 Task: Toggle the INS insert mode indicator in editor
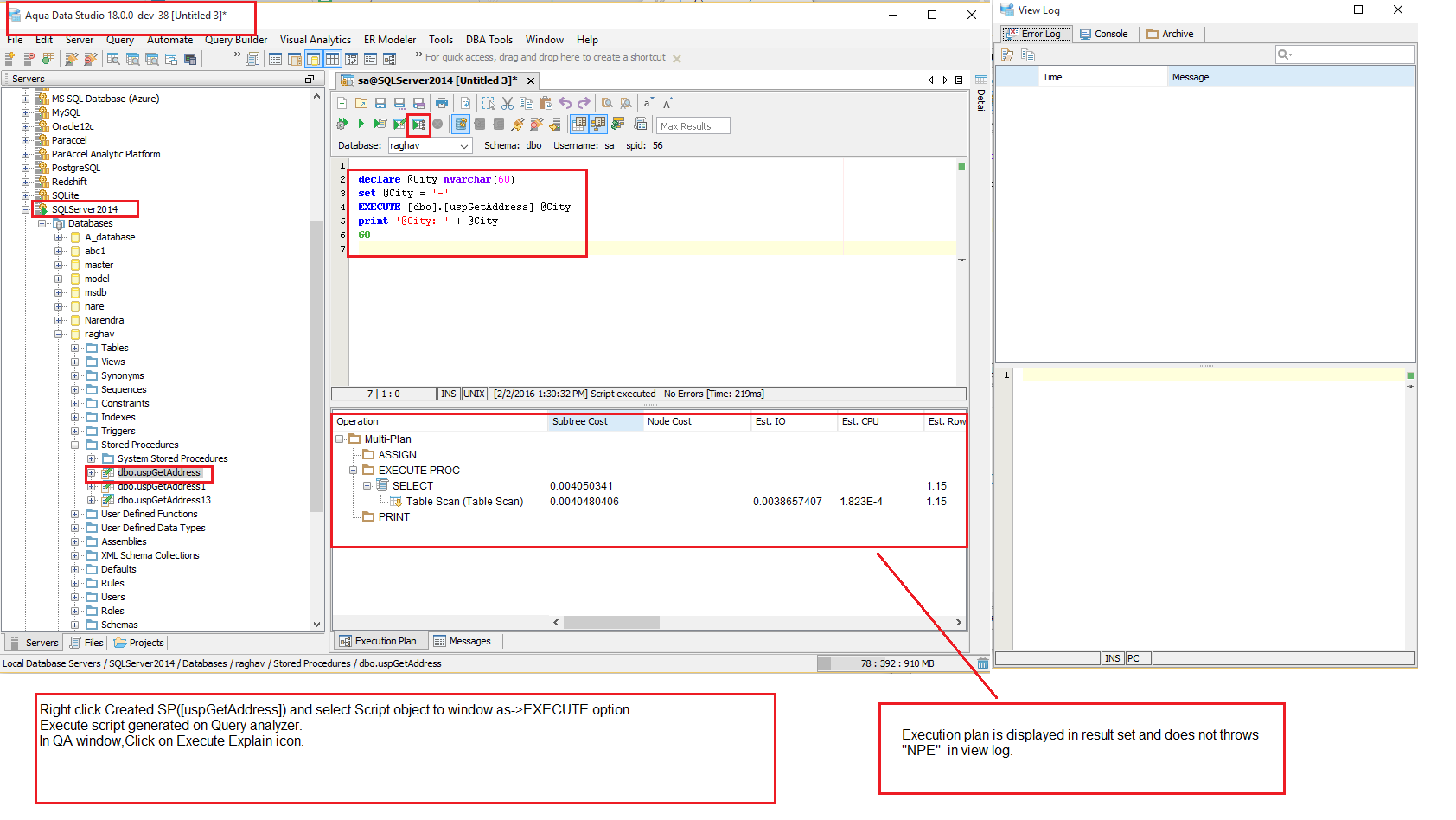coord(448,394)
